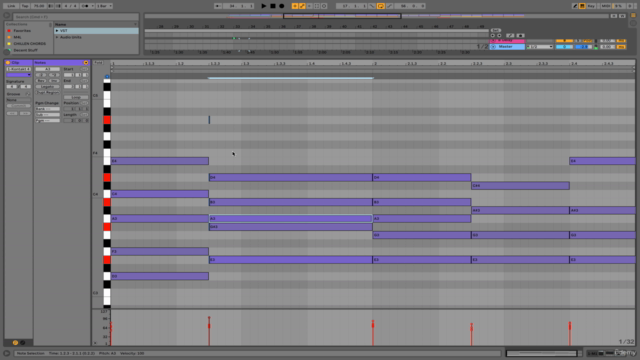Click Inv button in Notes box

[54, 81]
